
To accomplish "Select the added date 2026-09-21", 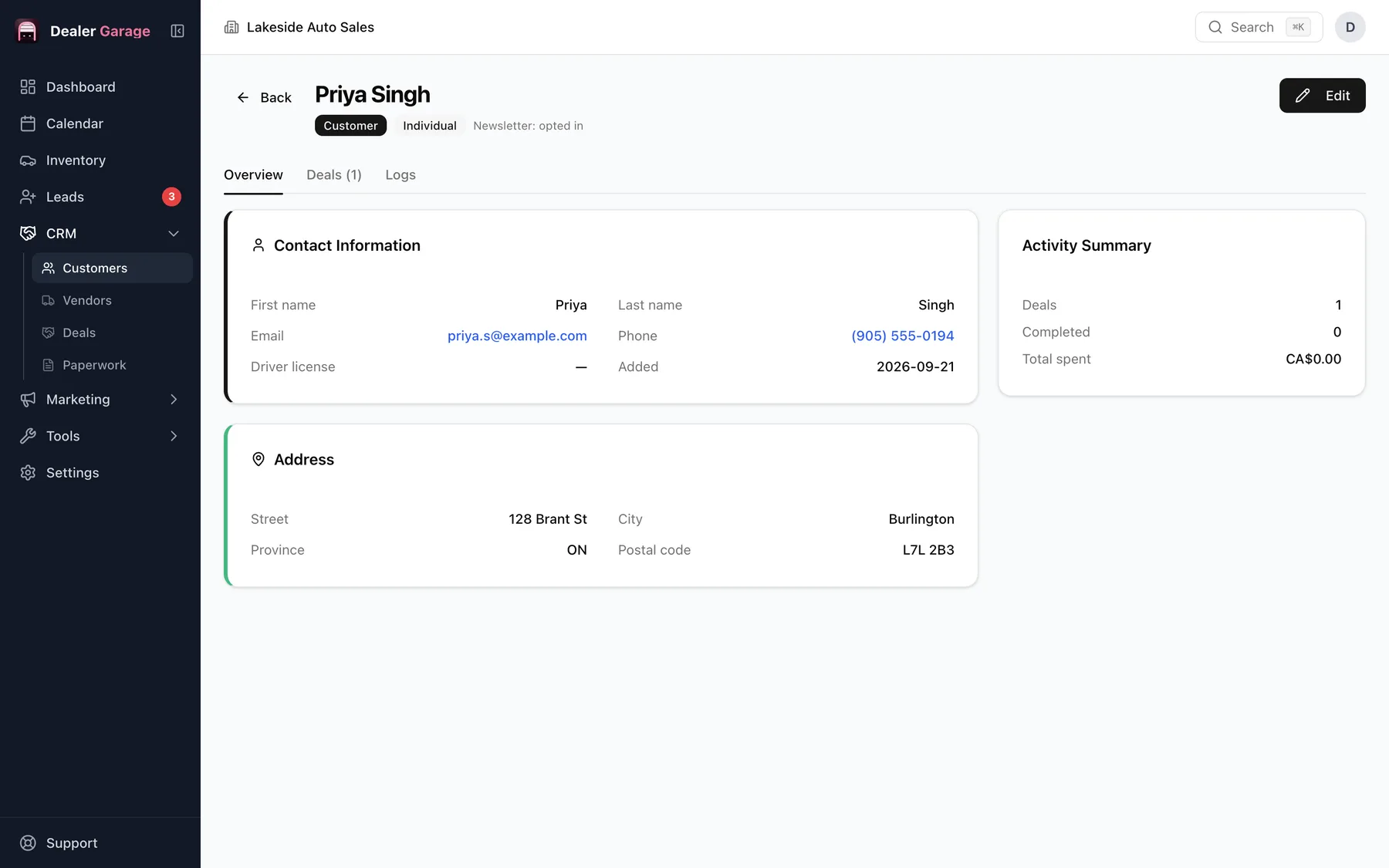I will click(915, 366).
